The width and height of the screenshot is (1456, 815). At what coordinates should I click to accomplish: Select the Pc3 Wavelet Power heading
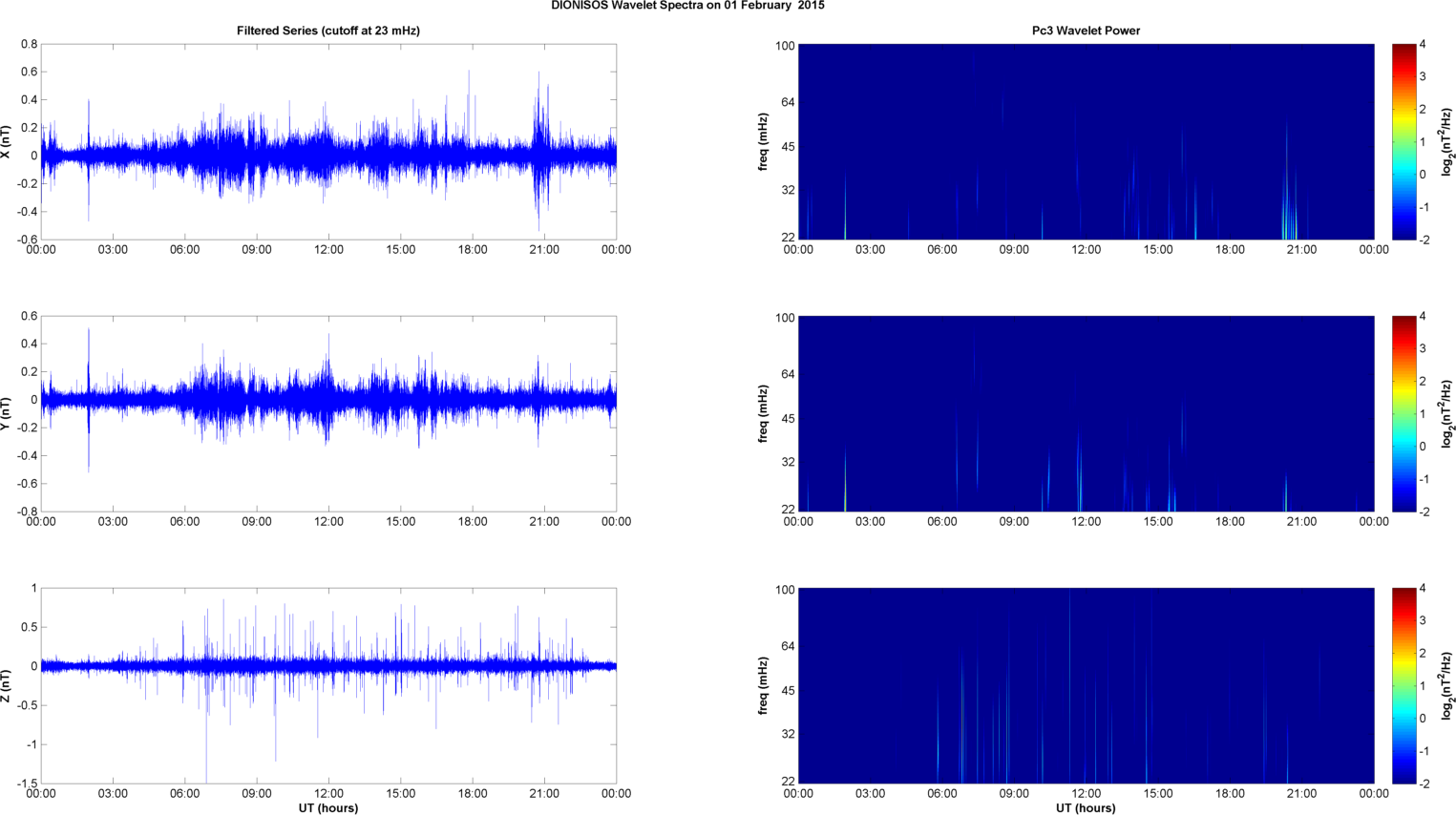(x=1086, y=31)
